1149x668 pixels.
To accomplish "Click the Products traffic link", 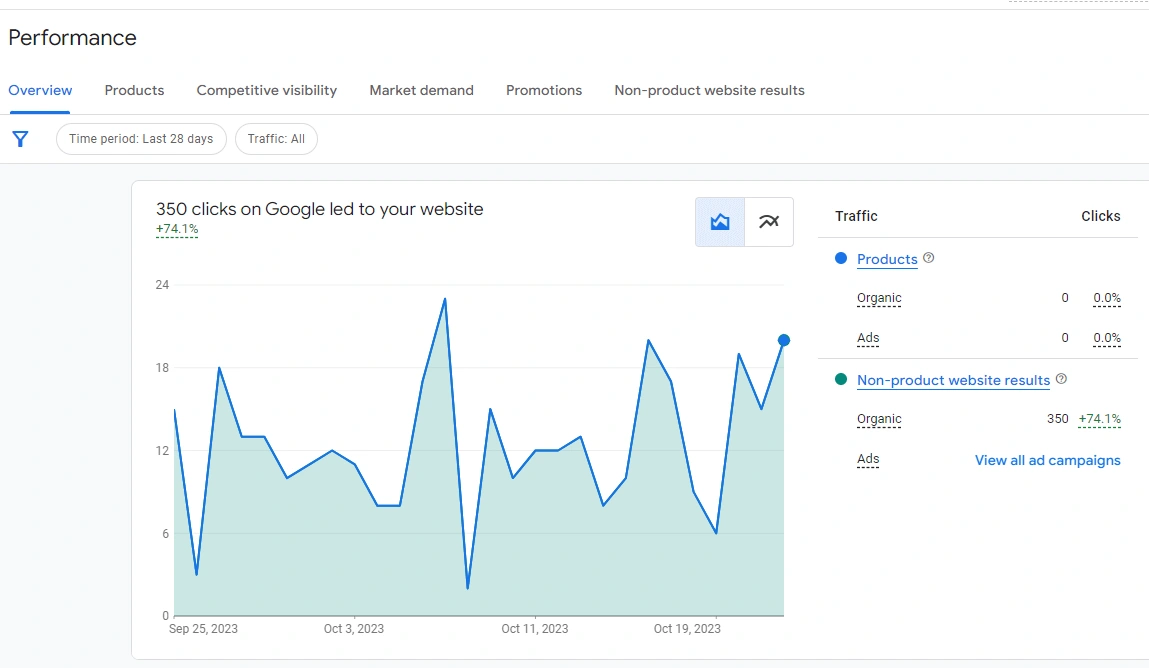I will 887,259.
